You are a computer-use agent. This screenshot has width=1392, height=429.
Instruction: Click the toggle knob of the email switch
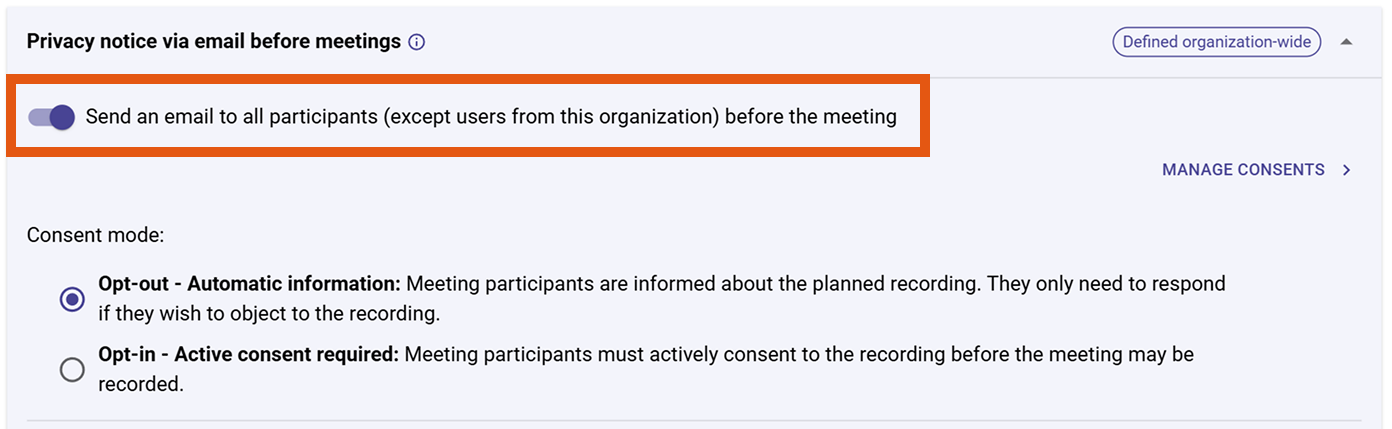[x=62, y=117]
